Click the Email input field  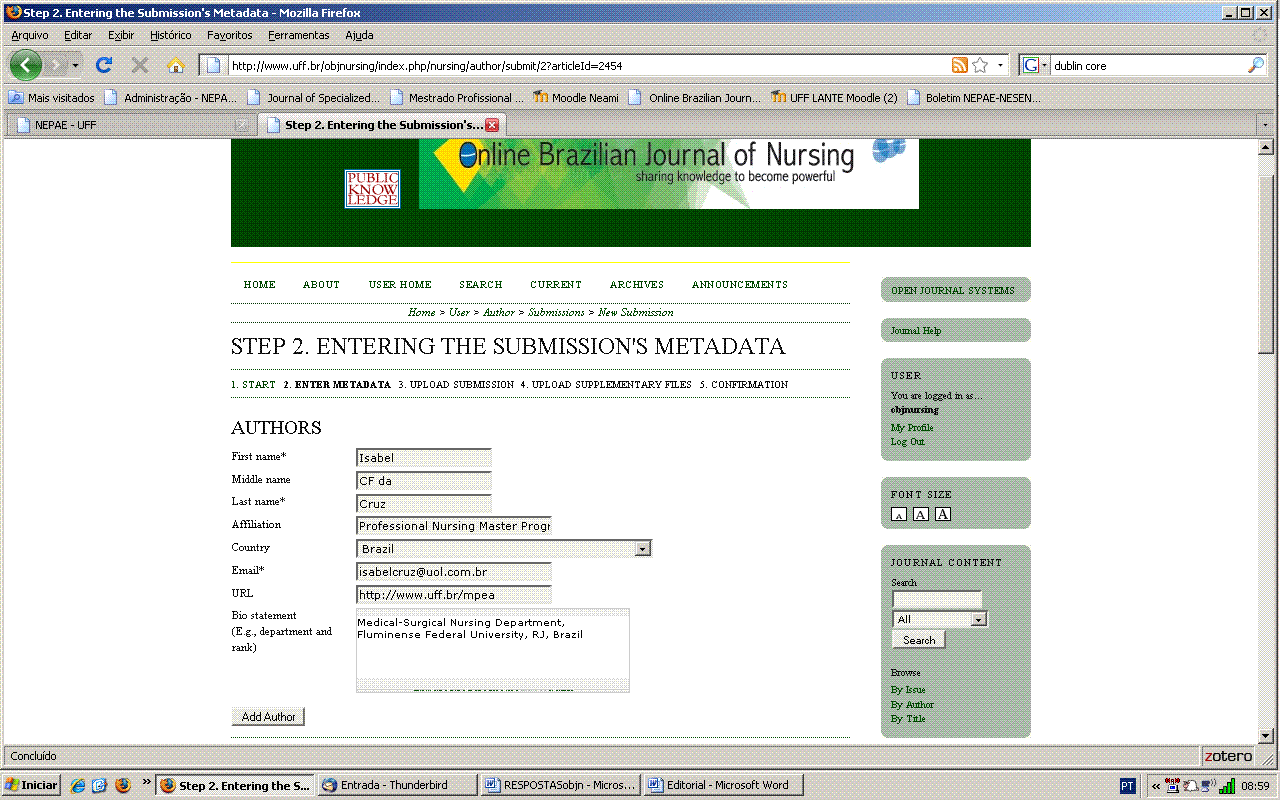pos(453,572)
